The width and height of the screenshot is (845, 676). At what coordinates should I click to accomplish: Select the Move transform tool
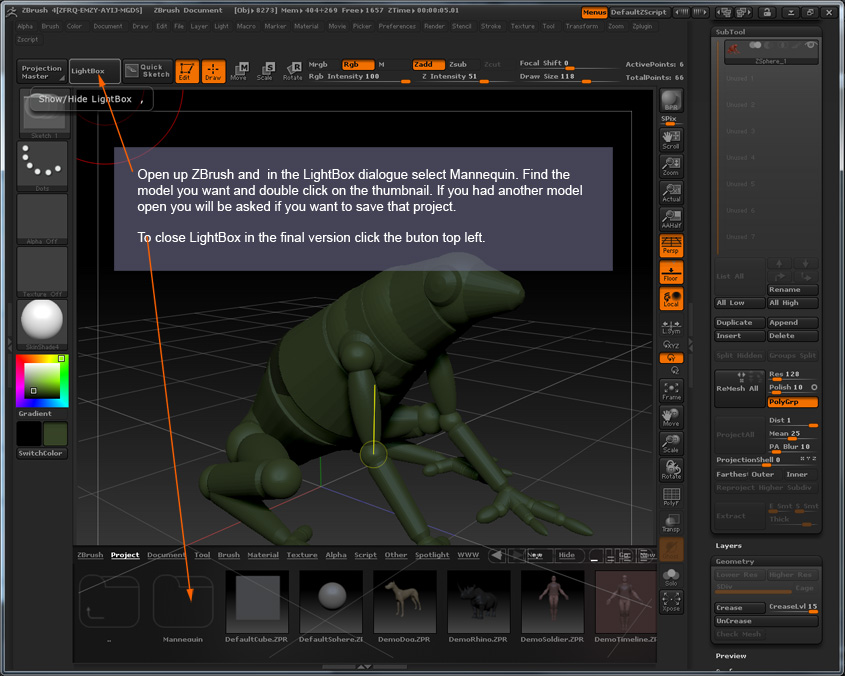point(239,71)
